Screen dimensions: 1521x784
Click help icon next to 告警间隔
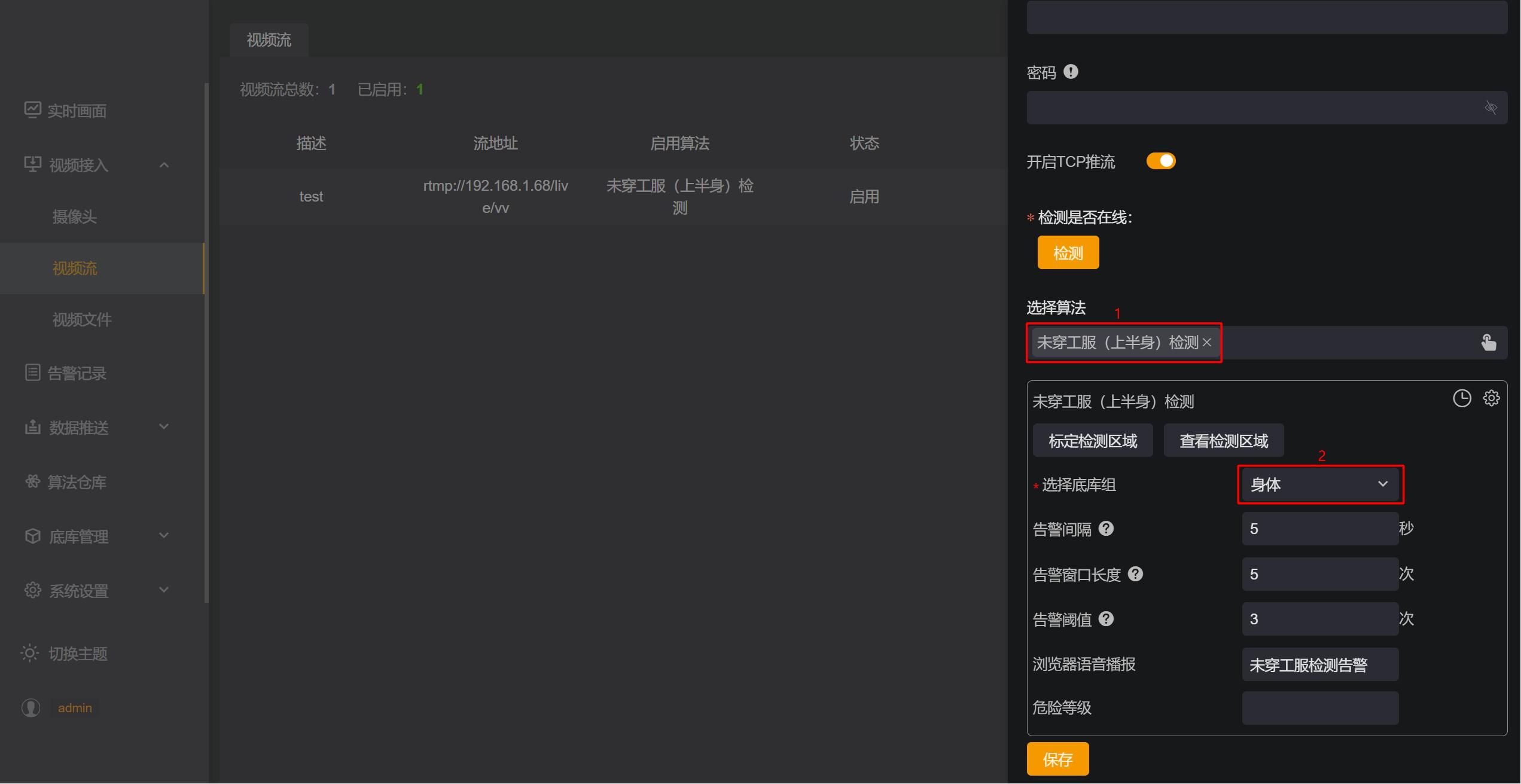(1107, 529)
